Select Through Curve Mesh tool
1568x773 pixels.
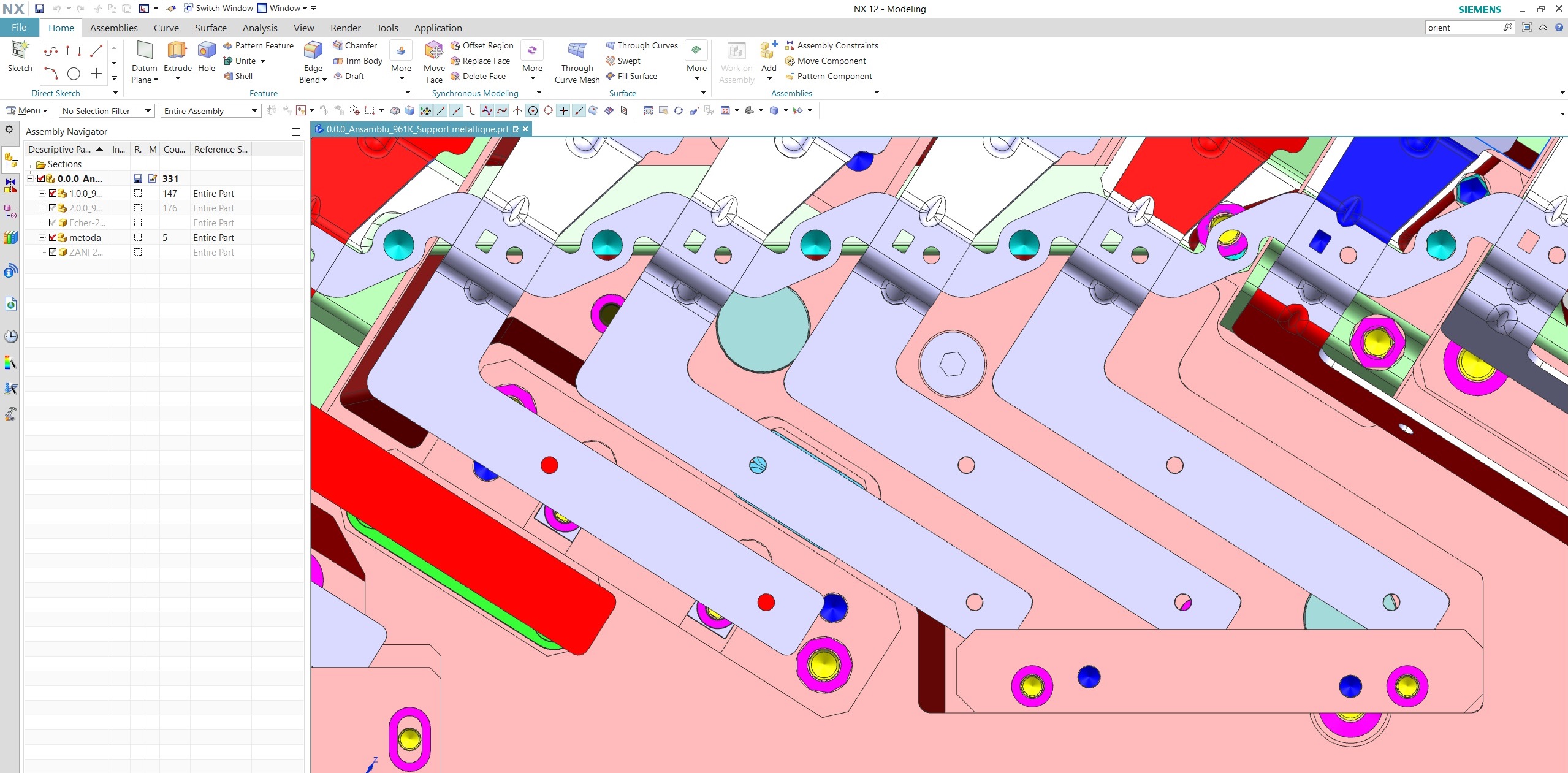point(577,51)
